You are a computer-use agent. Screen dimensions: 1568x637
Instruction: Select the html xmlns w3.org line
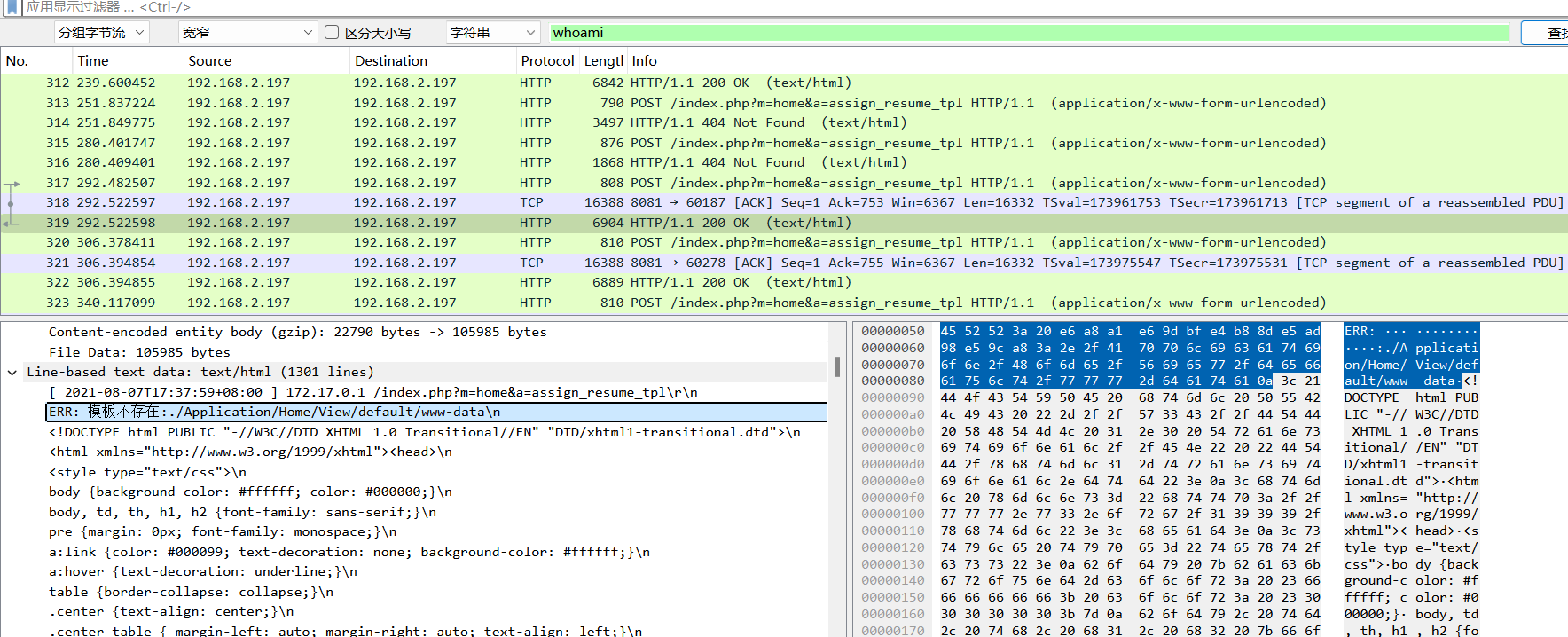250,452
